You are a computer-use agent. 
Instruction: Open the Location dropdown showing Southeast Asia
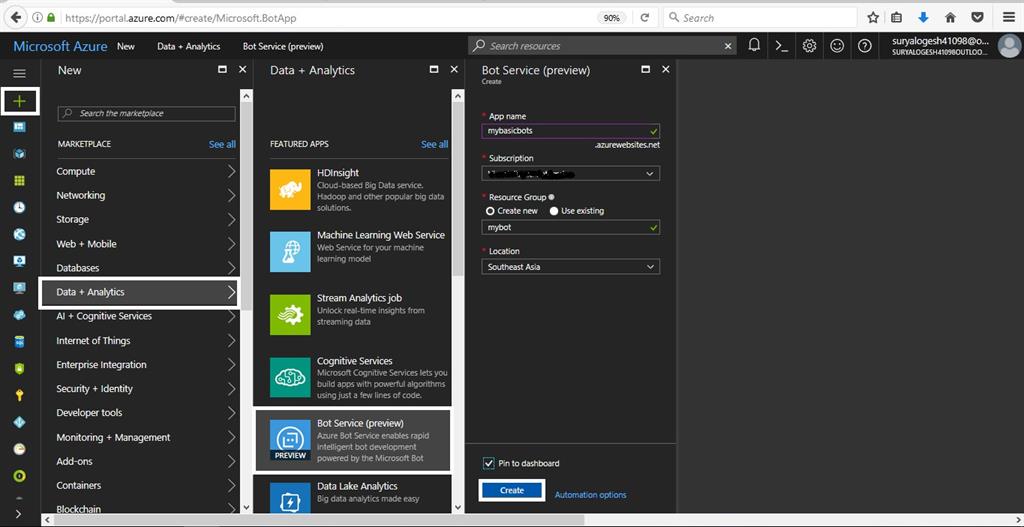571,266
